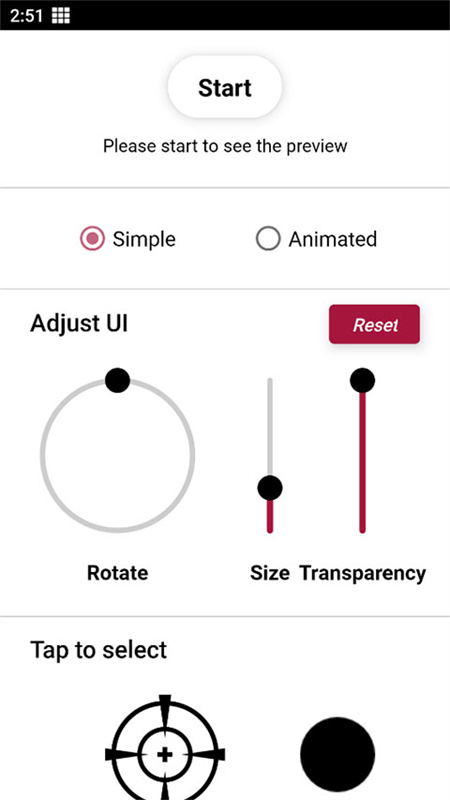Click the bottom of the Rotate ring
The image size is (450, 800).
coord(117,530)
